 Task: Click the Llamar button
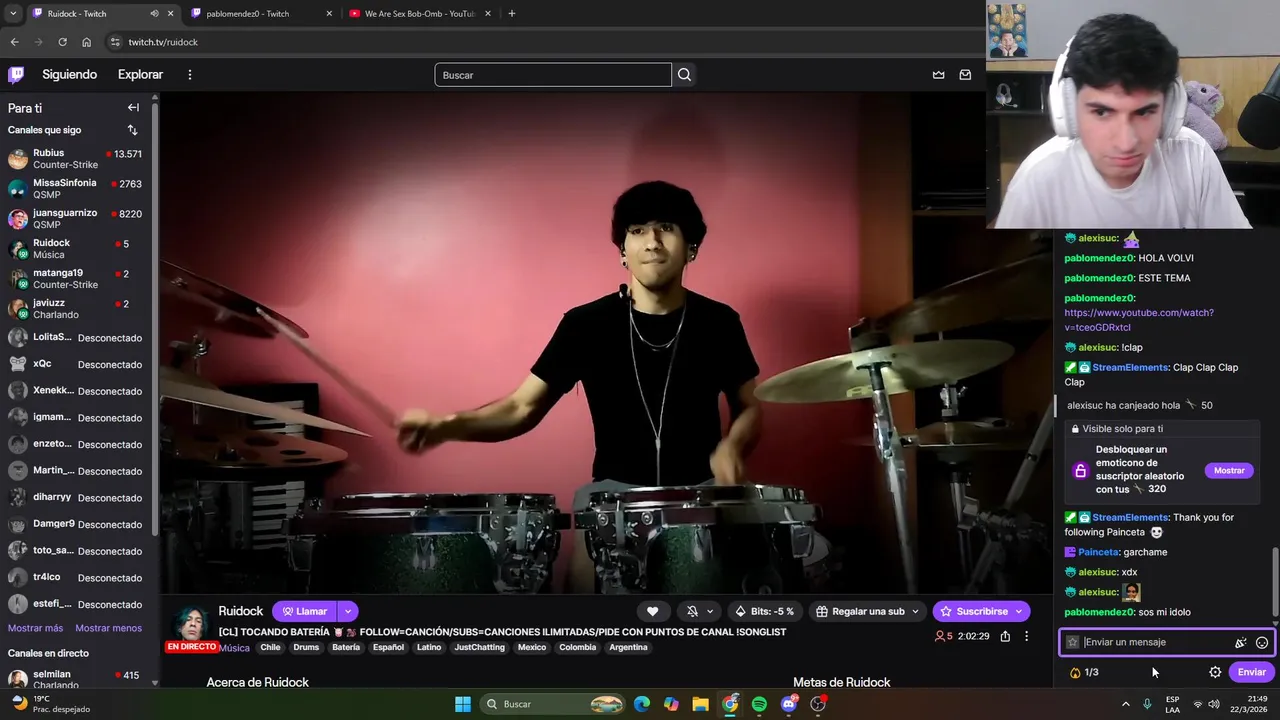tap(305, 611)
